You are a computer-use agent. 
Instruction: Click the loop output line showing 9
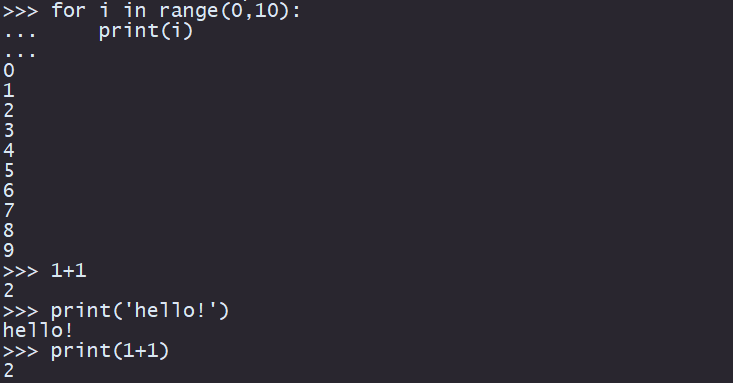click(9, 251)
